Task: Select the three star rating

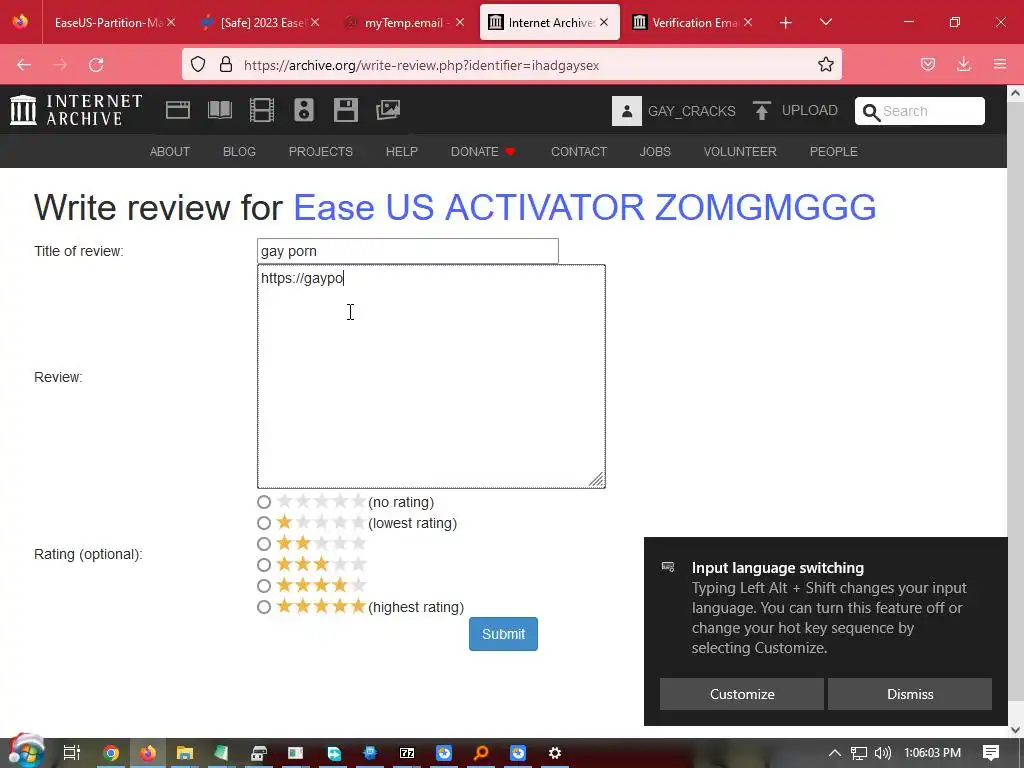Action: point(264,565)
